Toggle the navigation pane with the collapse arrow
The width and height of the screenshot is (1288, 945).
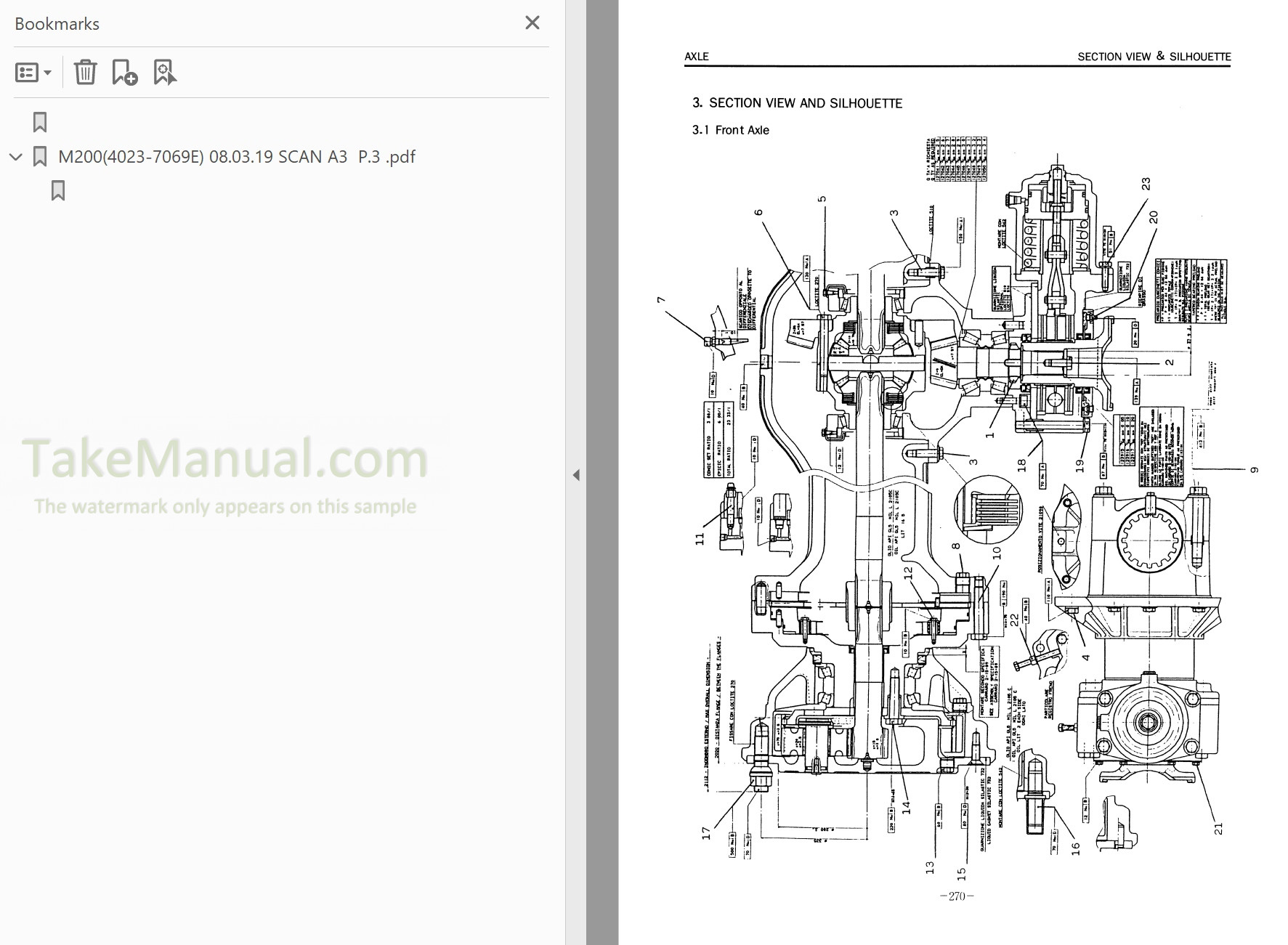click(575, 474)
